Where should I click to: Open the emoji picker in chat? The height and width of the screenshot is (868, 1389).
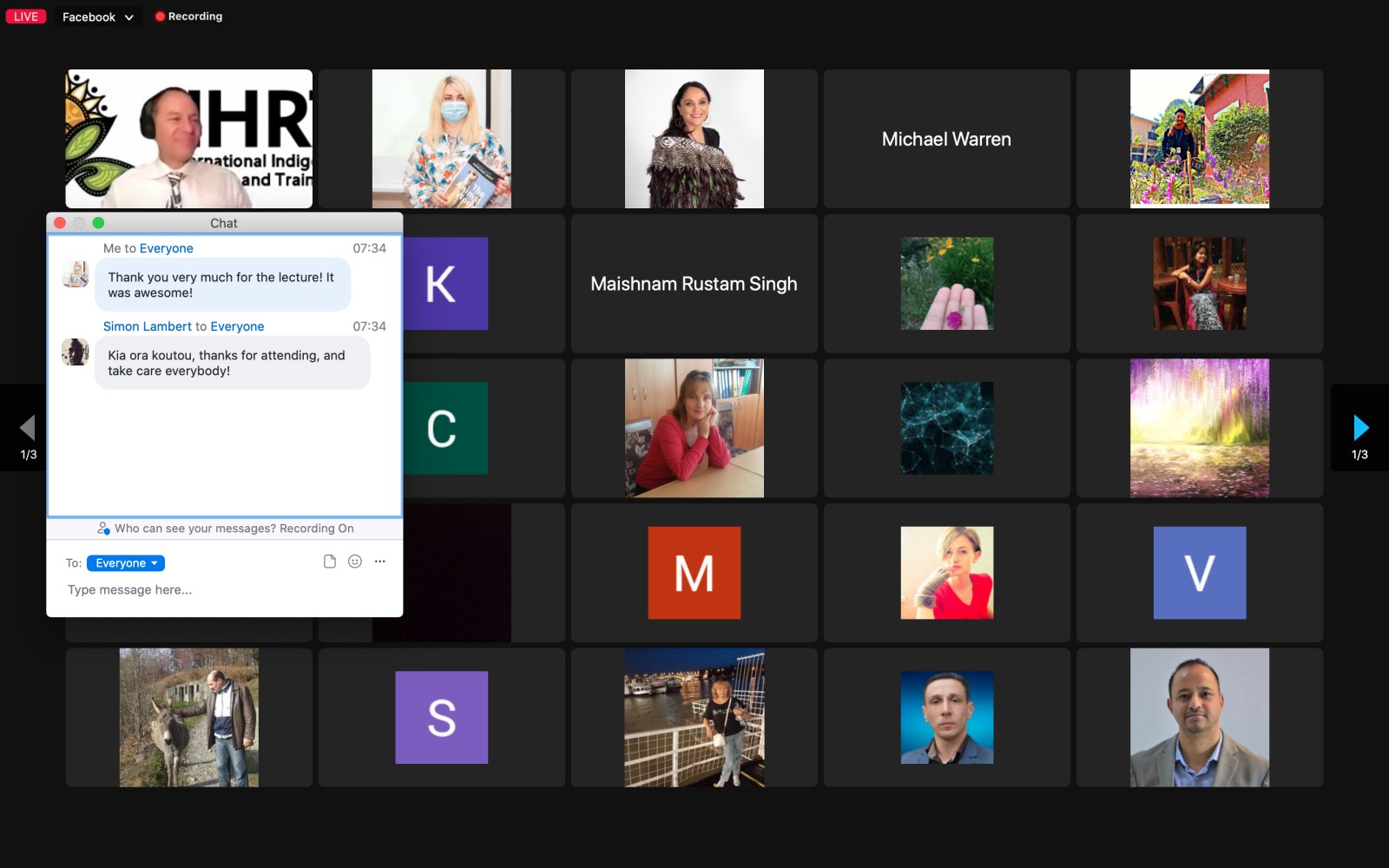[x=354, y=562]
